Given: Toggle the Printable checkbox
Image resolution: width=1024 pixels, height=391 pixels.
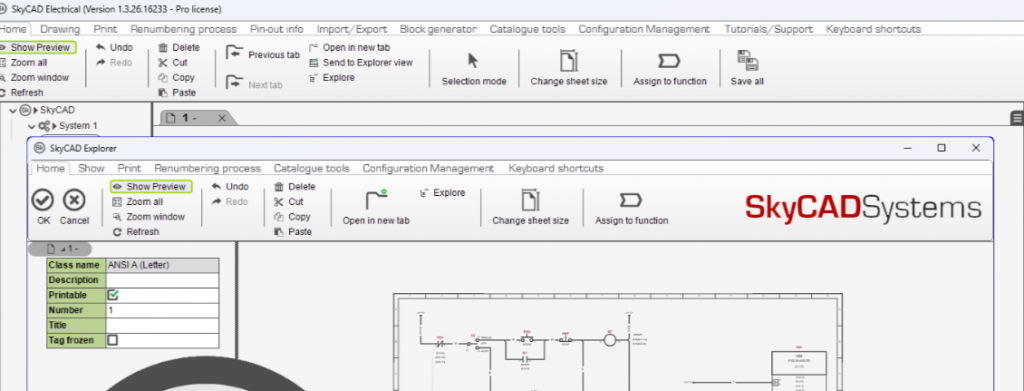Looking at the screenshot, I should (x=113, y=295).
